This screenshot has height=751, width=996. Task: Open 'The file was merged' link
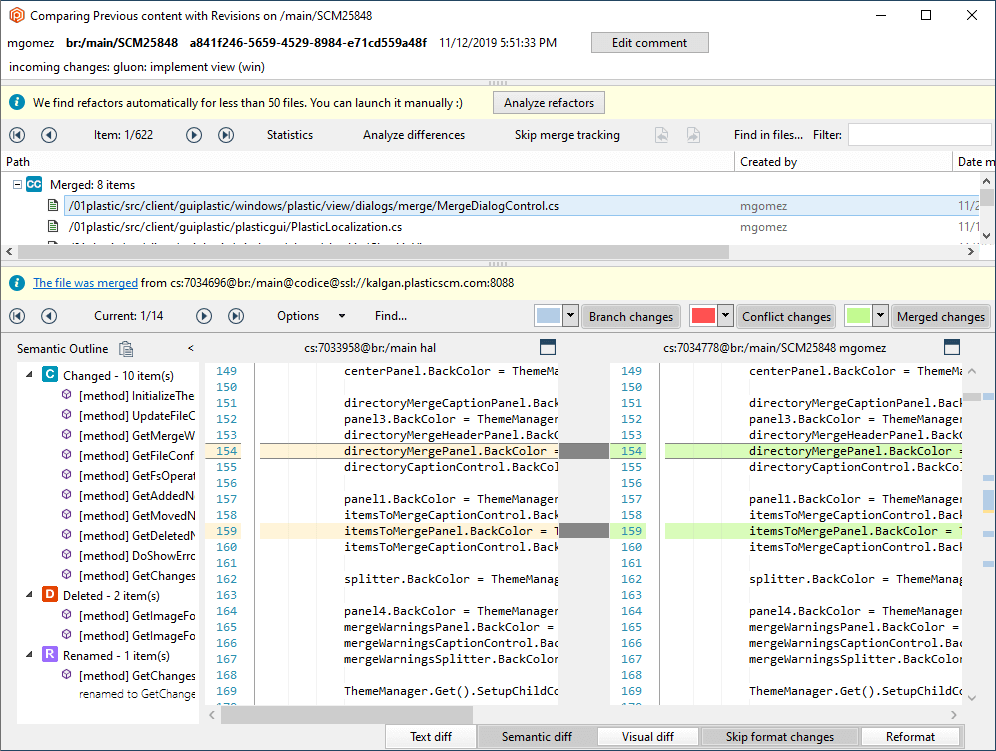pyautogui.click(x=85, y=283)
